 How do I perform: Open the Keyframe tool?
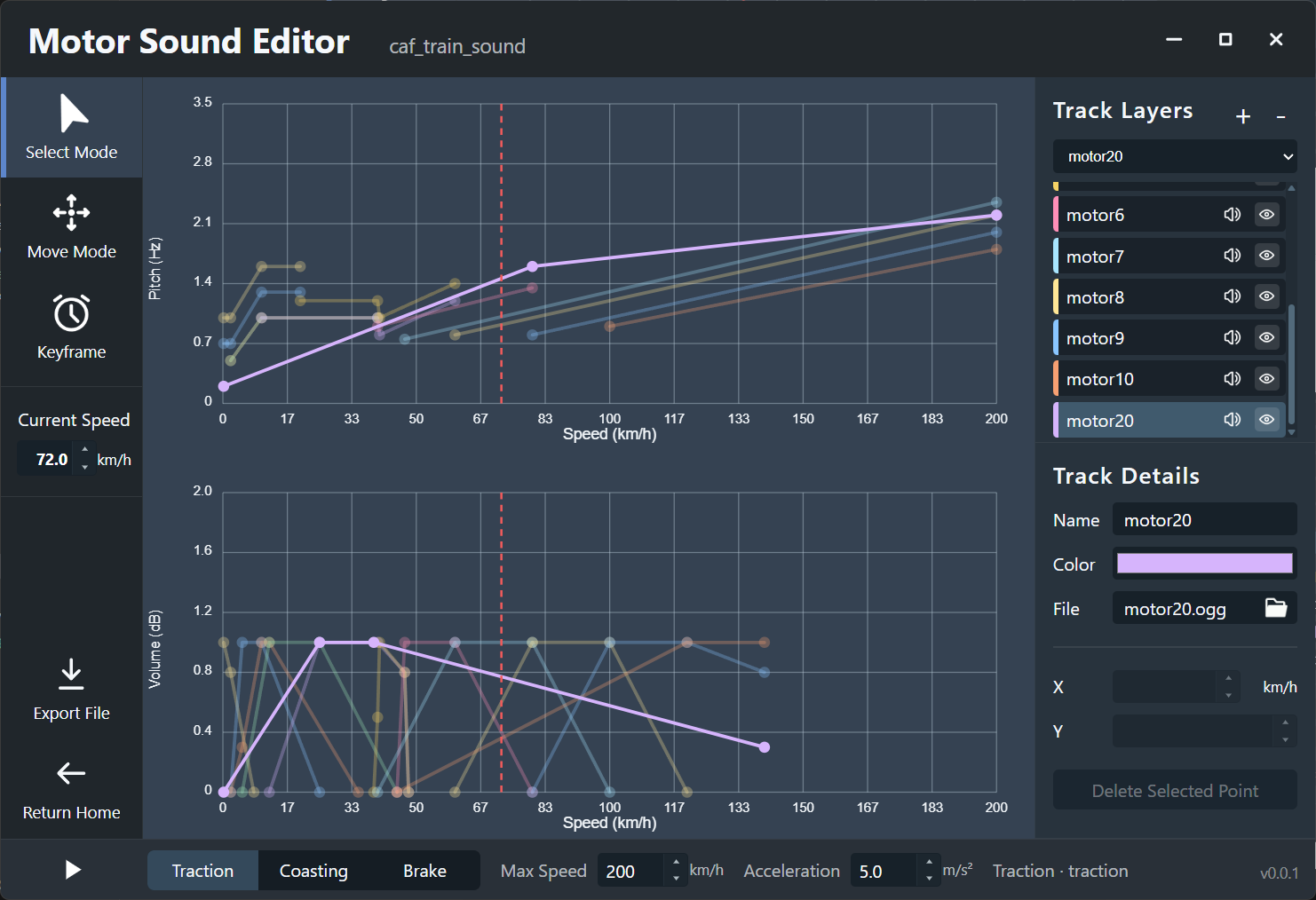[x=71, y=327]
